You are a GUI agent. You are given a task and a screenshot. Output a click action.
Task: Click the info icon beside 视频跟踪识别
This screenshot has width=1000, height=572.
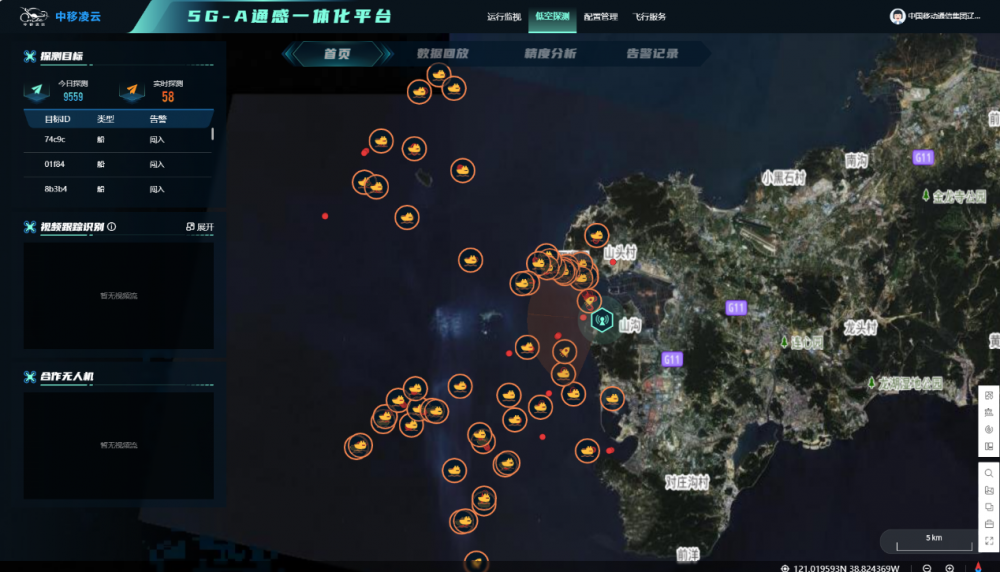(x=112, y=226)
